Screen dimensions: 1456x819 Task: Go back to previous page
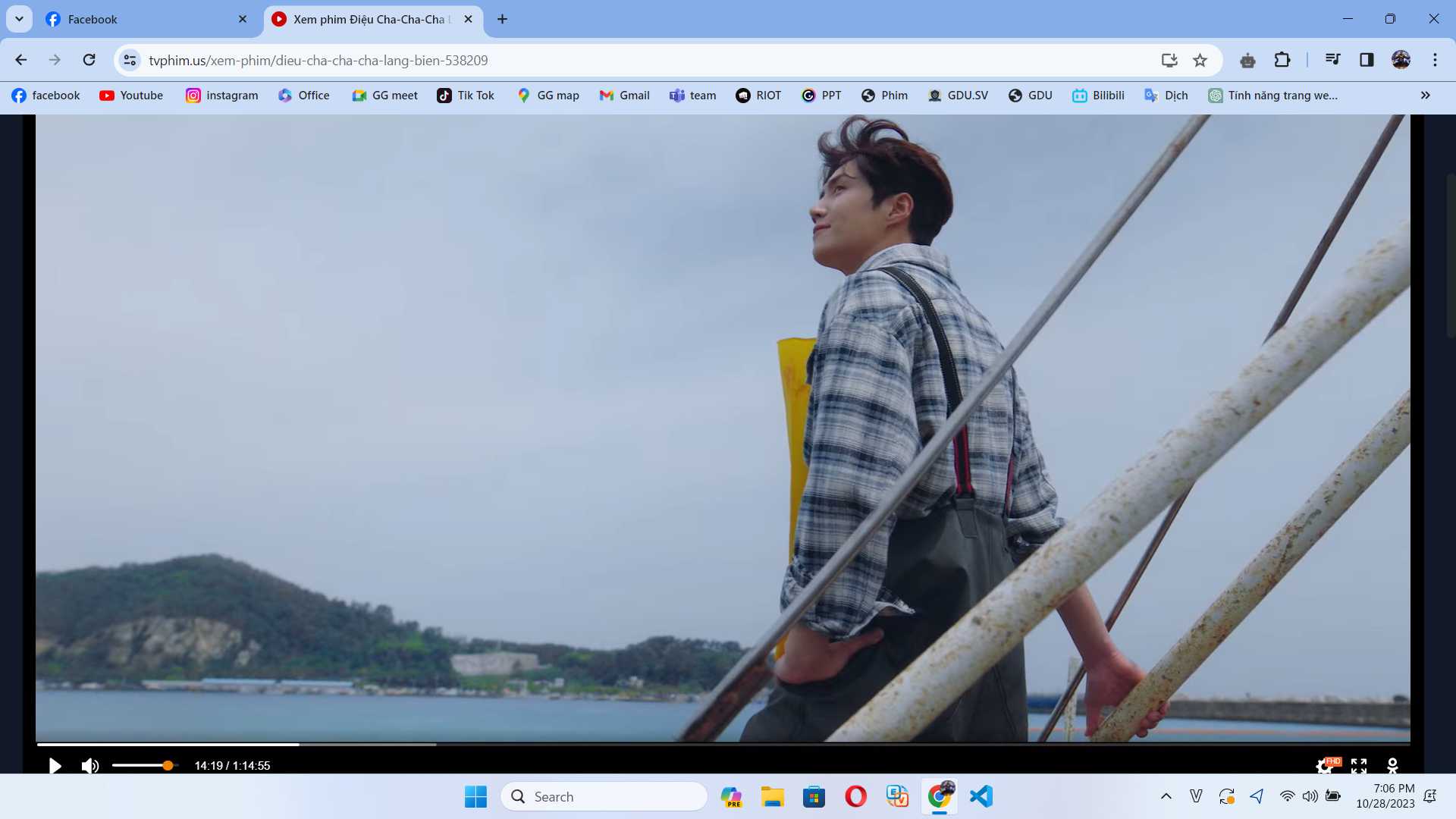pos(21,60)
